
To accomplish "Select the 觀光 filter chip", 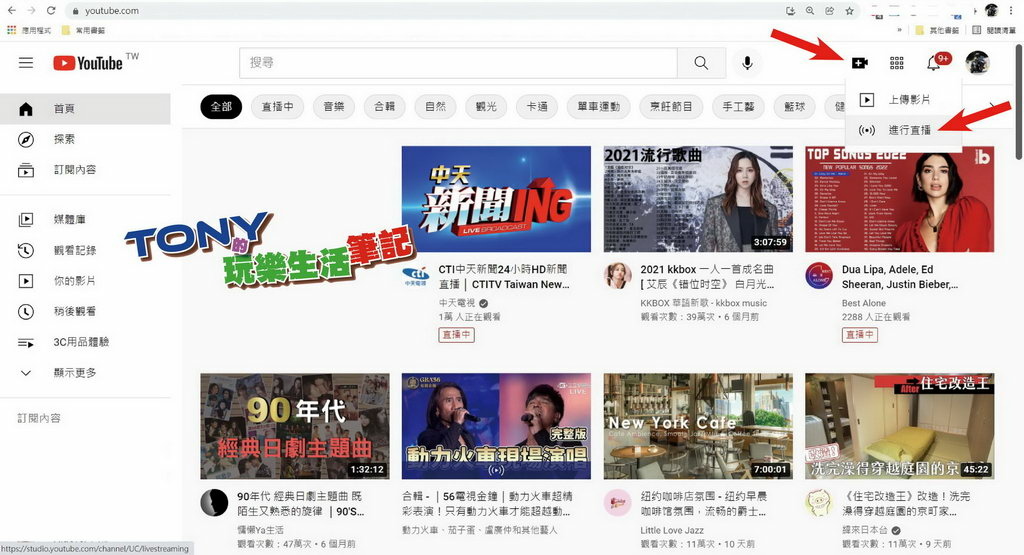I will click(x=487, y=106).
